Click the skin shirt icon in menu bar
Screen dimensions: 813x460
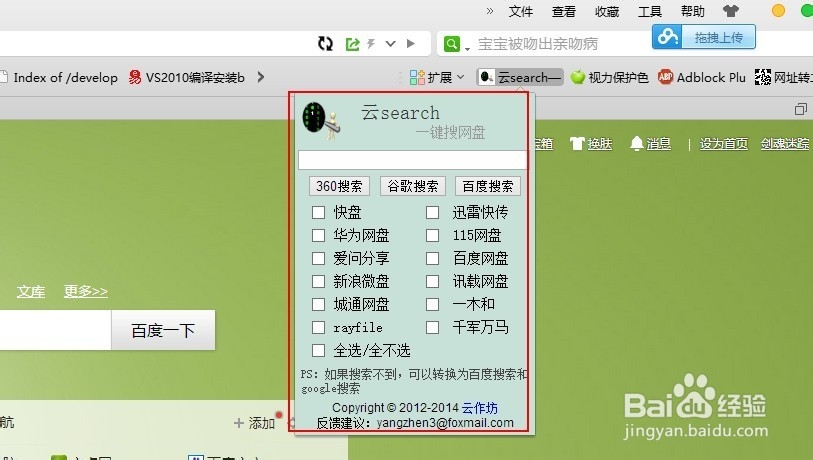[731, 11]
